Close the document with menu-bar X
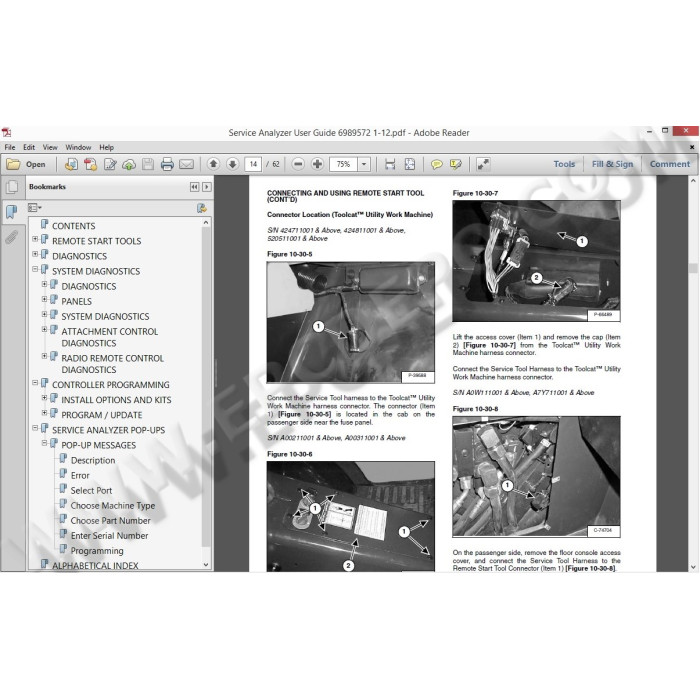The height and width of the screenshot is (700, 700). coord(692,147)
